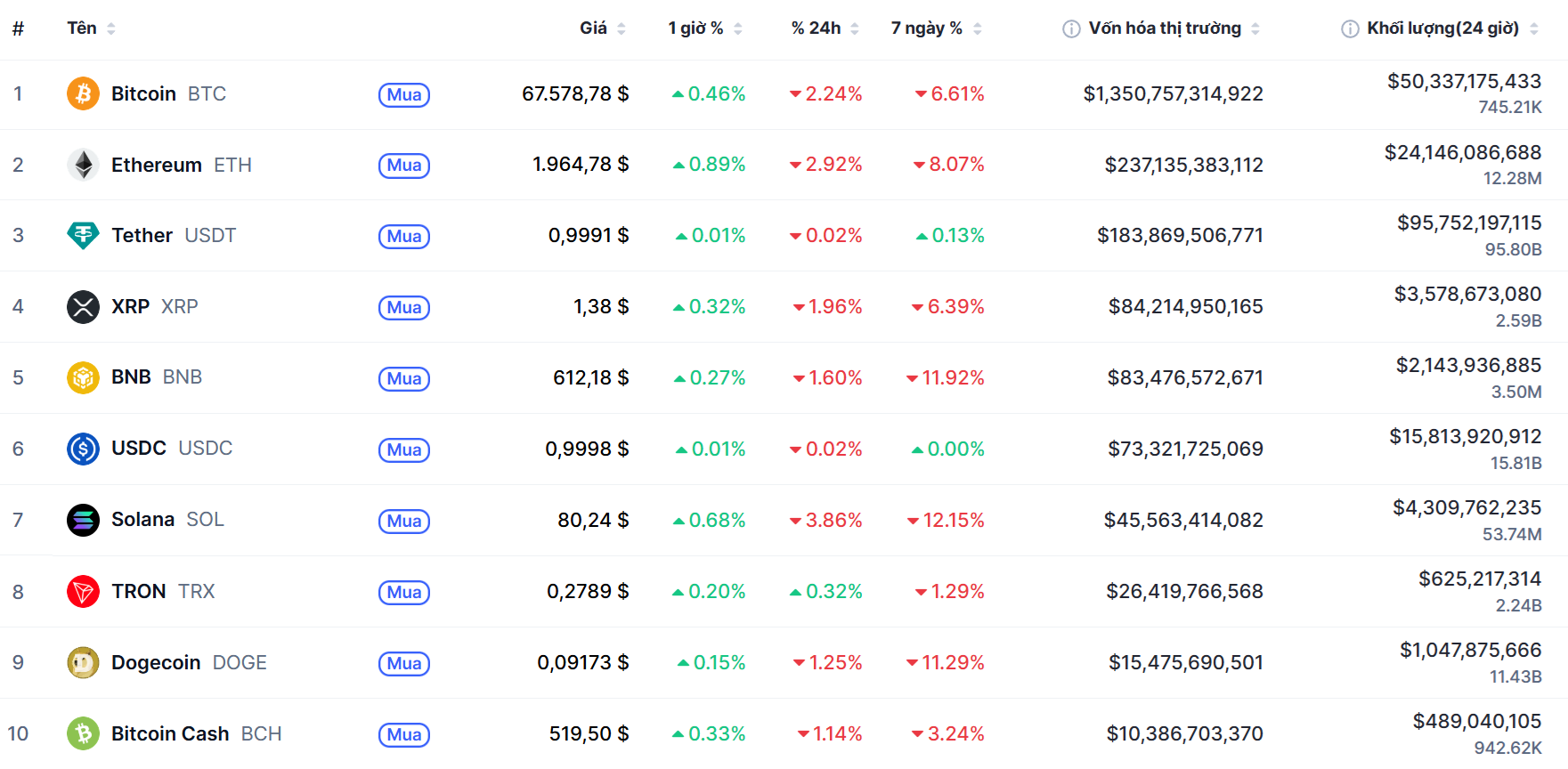Click Bitcoin market cap $1,350,757,314,922
Viewport: 1568px width, 769px height.
click(1173, 93)
